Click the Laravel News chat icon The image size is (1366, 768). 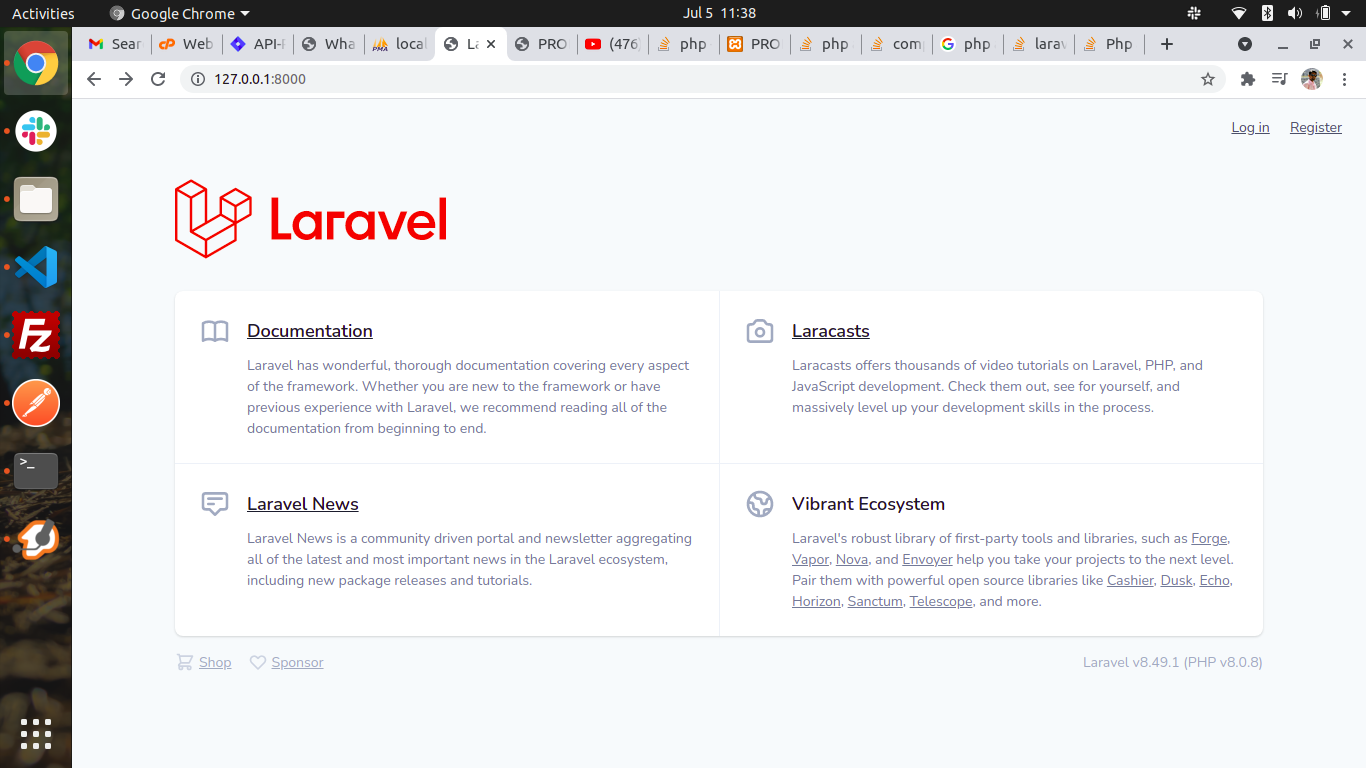coord(215,504)
